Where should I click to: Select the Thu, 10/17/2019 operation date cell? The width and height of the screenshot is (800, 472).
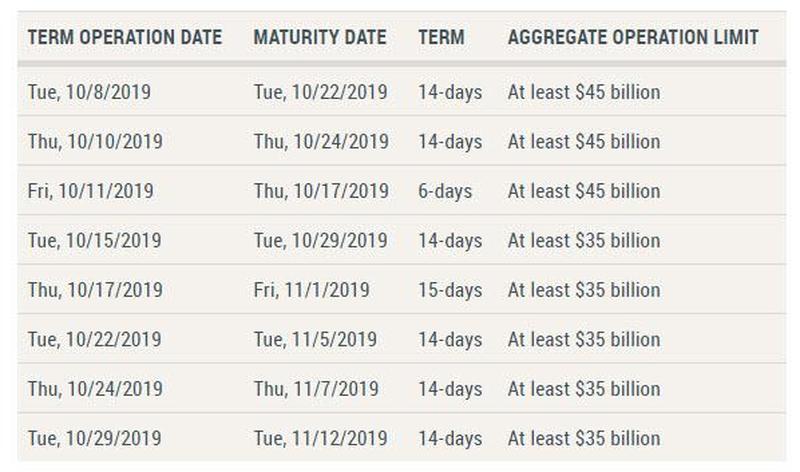95,290
